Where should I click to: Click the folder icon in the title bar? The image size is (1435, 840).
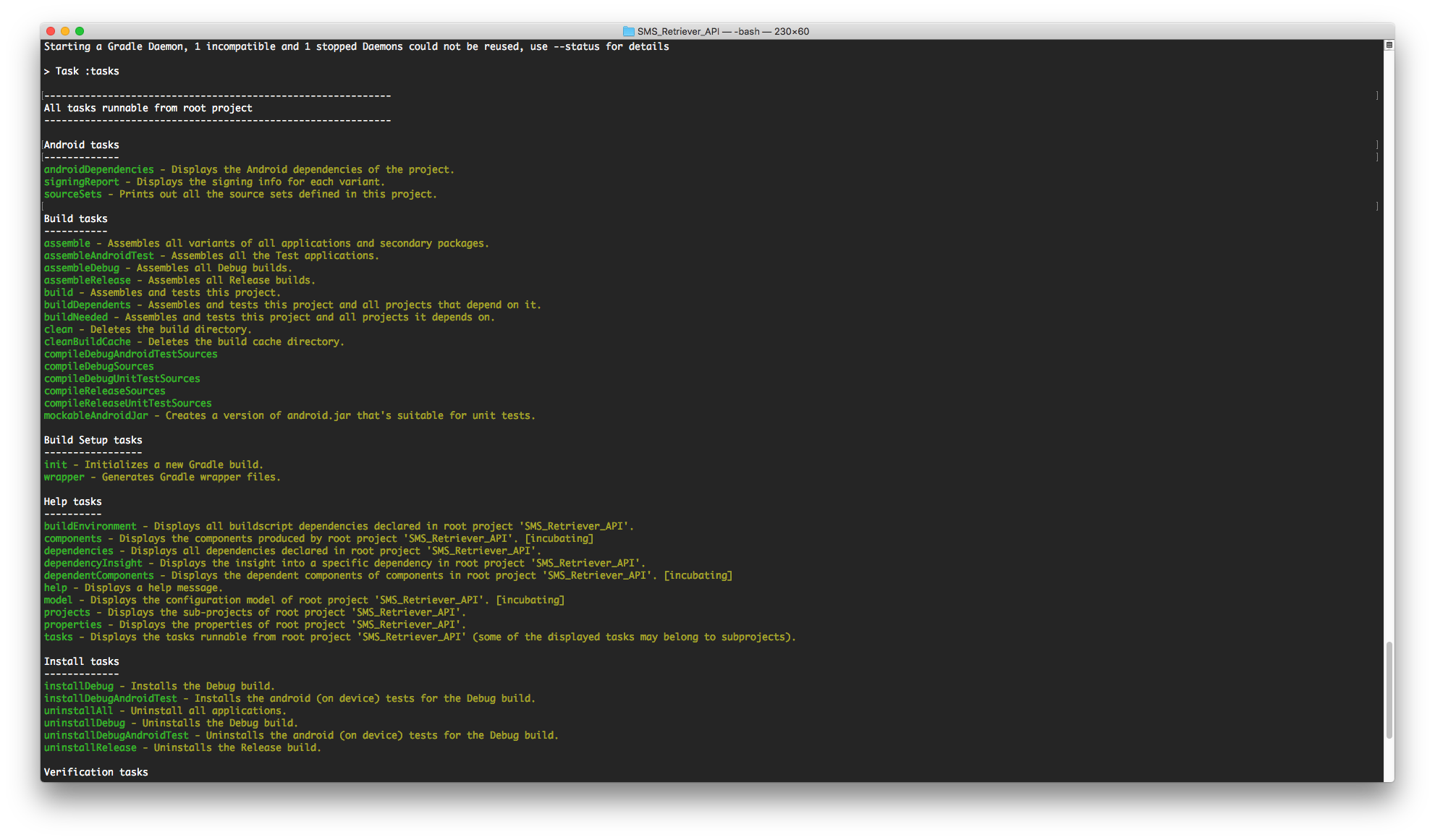628,31
